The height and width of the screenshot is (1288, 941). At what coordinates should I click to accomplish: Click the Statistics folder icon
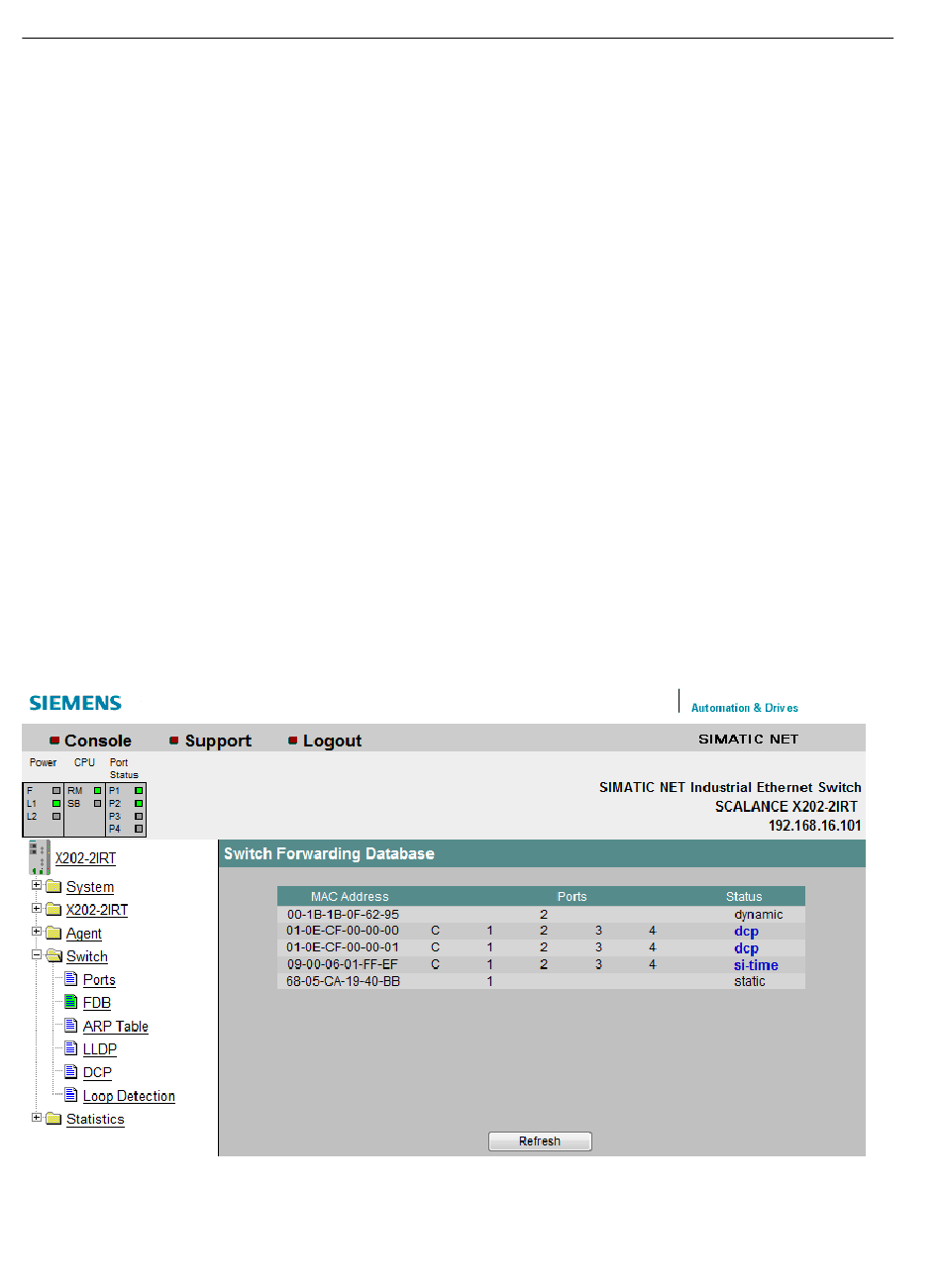(53, 1119)
